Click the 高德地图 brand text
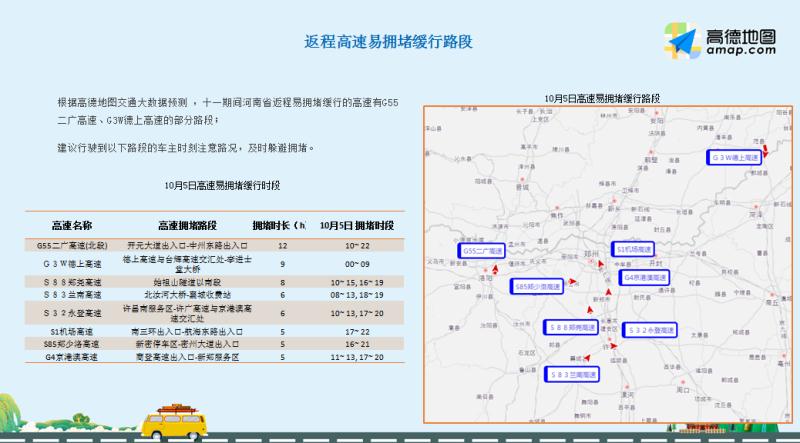The height and width of the screenshot is (443, 800). (741, 36)
